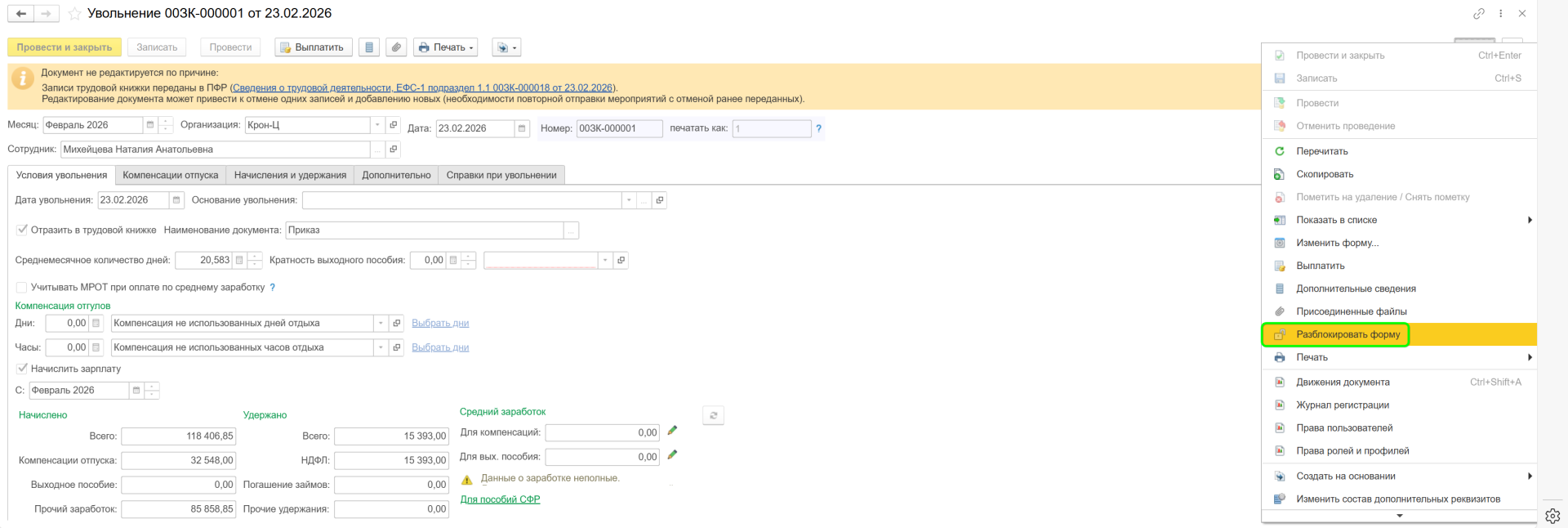Enable 'Учитывать МРОТ при оплате' checkbox

coord(22,288)
